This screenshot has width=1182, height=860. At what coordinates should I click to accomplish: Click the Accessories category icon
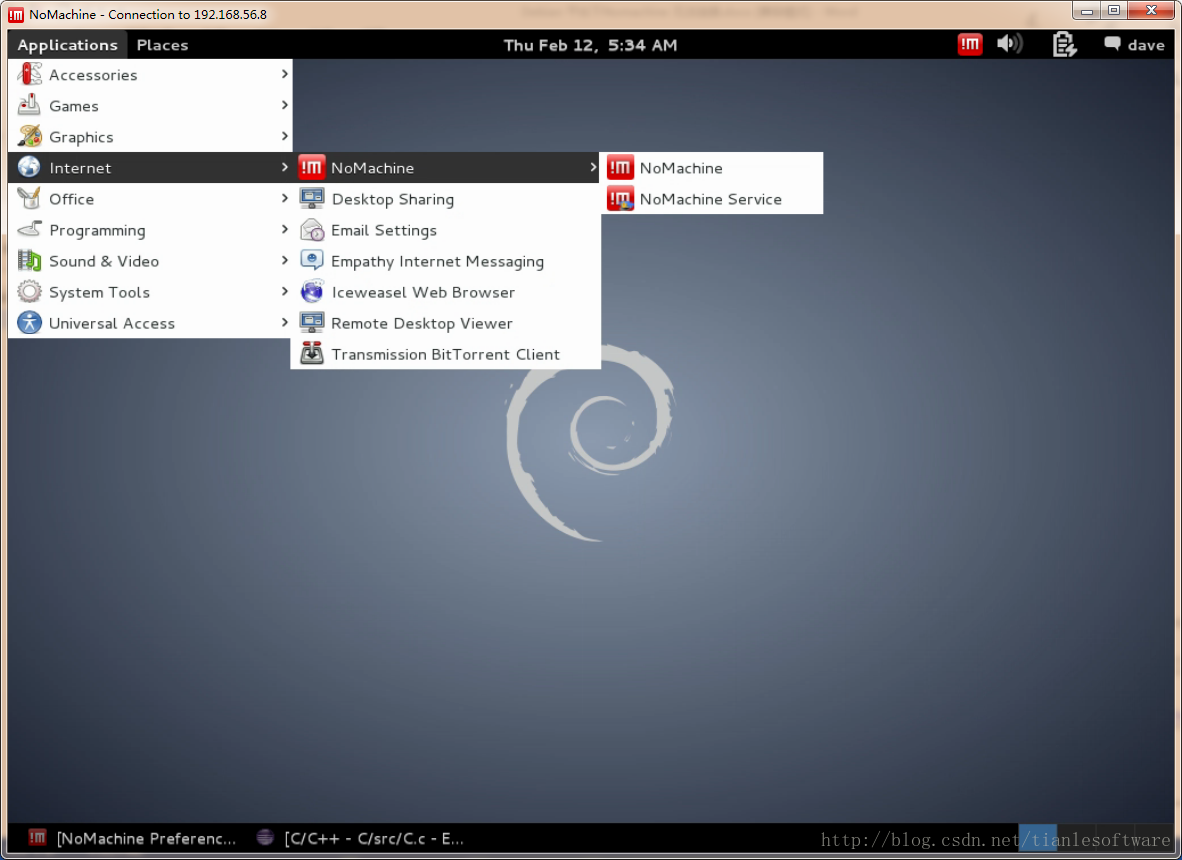29,74
